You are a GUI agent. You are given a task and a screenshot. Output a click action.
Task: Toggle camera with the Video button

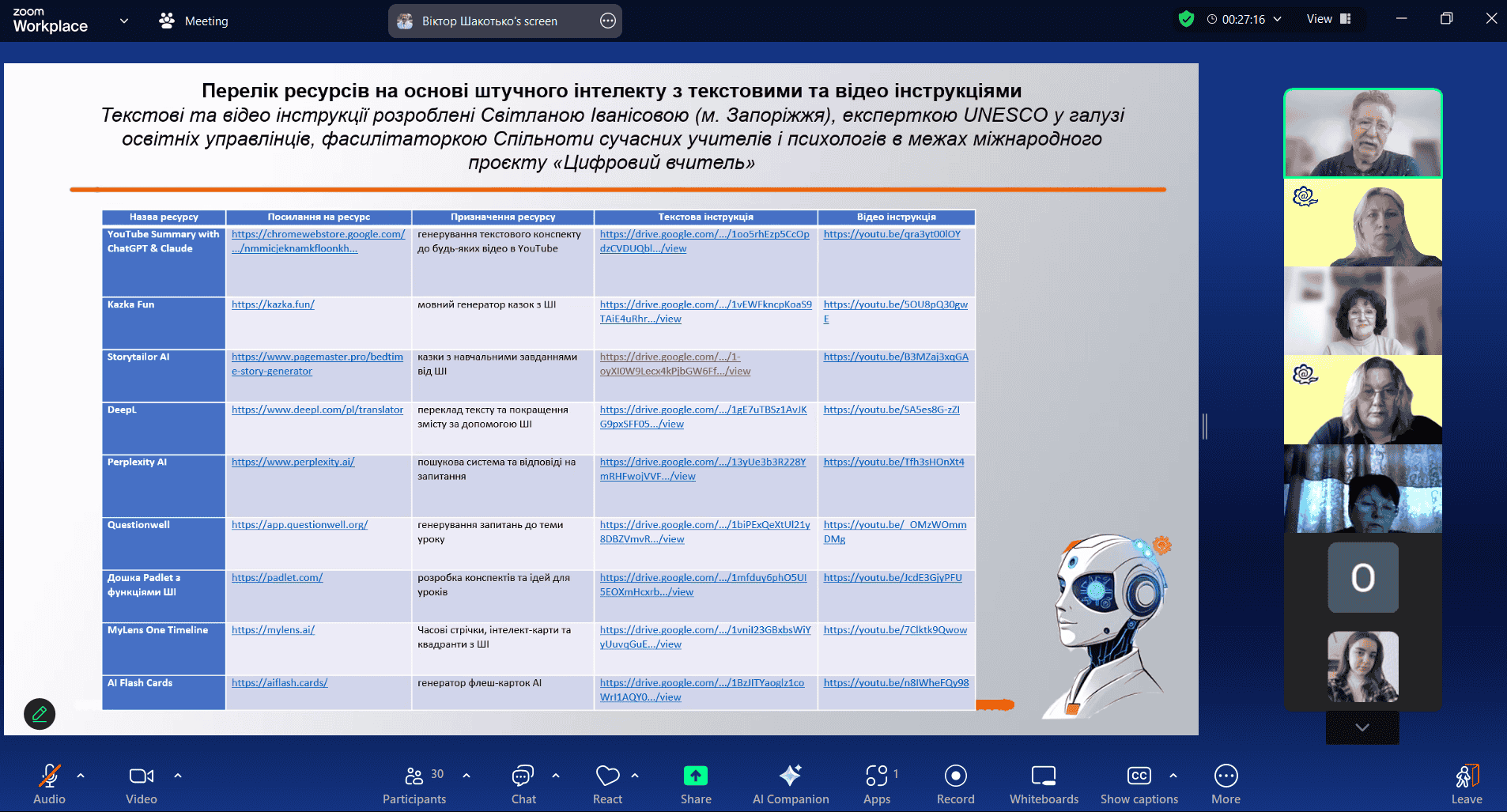coord(142,784)
